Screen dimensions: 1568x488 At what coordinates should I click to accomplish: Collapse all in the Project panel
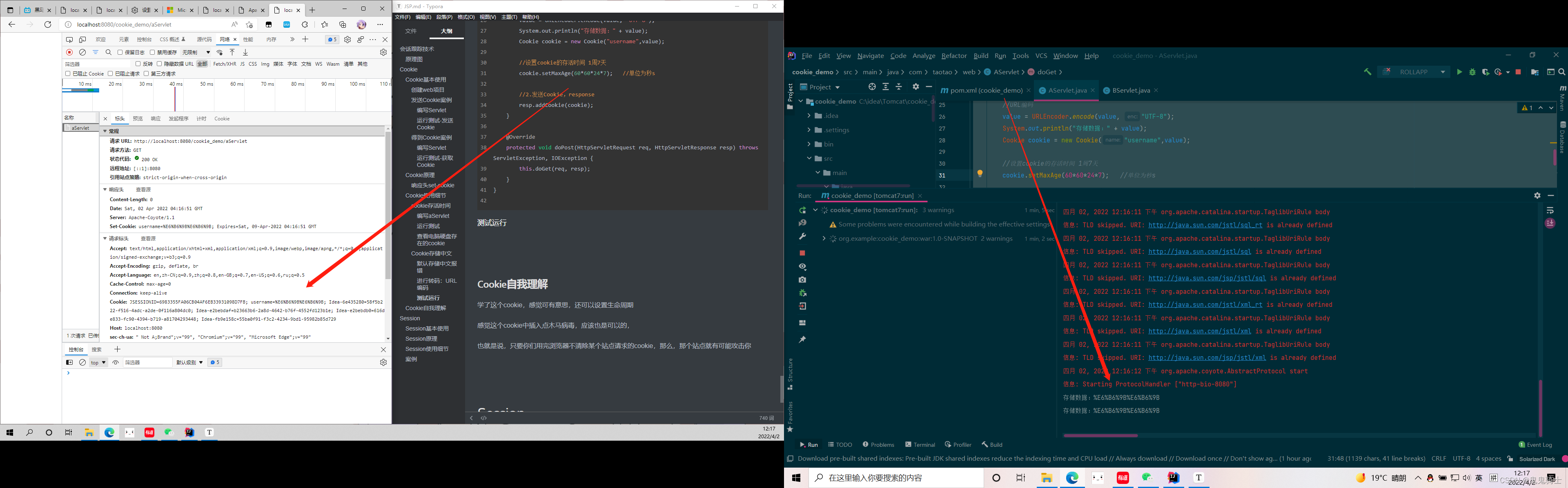pos(899,87)
